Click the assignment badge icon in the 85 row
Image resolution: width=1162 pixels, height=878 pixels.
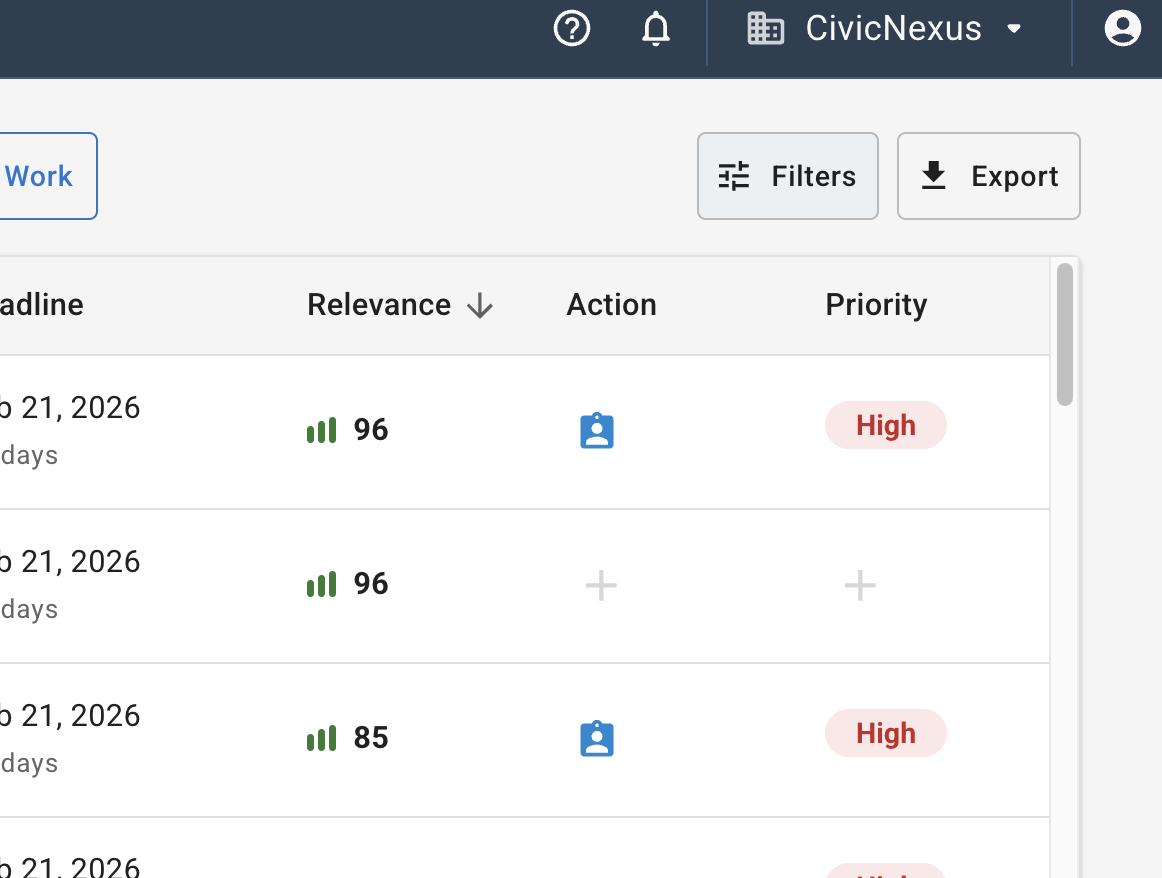click(597, 738)
